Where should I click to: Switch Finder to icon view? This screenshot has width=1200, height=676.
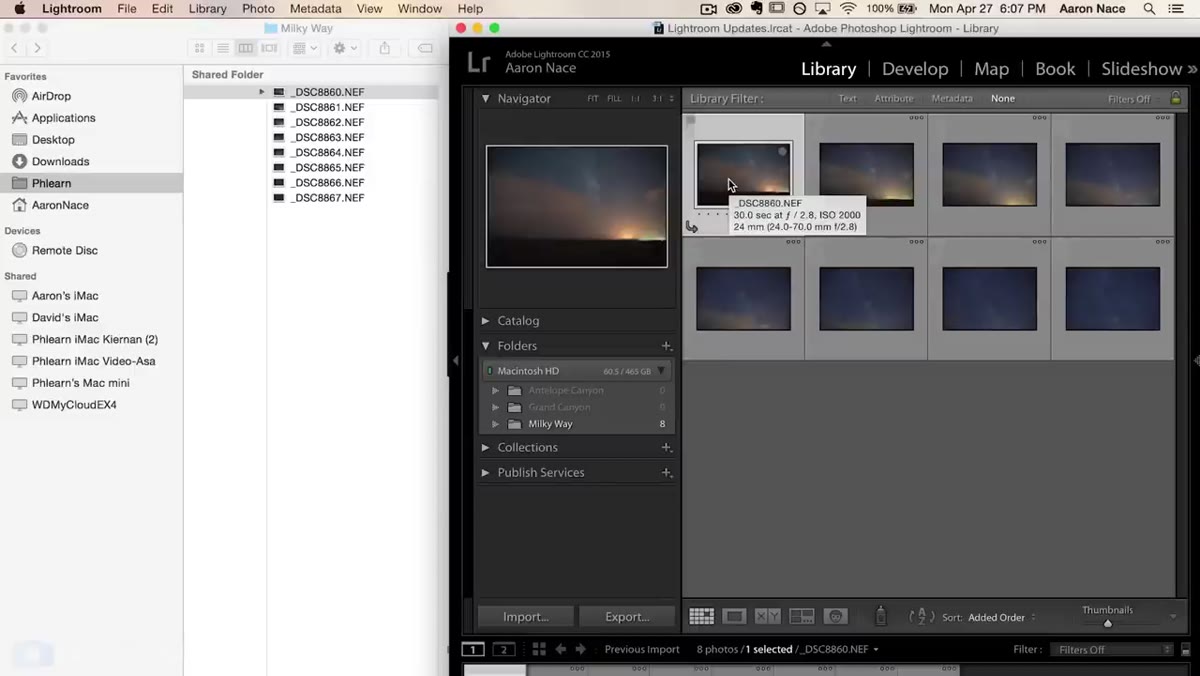point(200,48)
